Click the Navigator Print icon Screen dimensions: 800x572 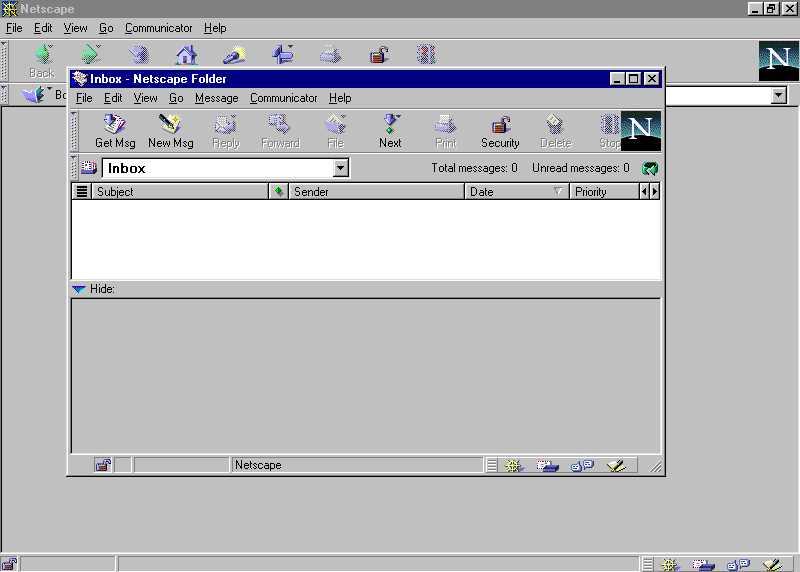coord(330,55)
